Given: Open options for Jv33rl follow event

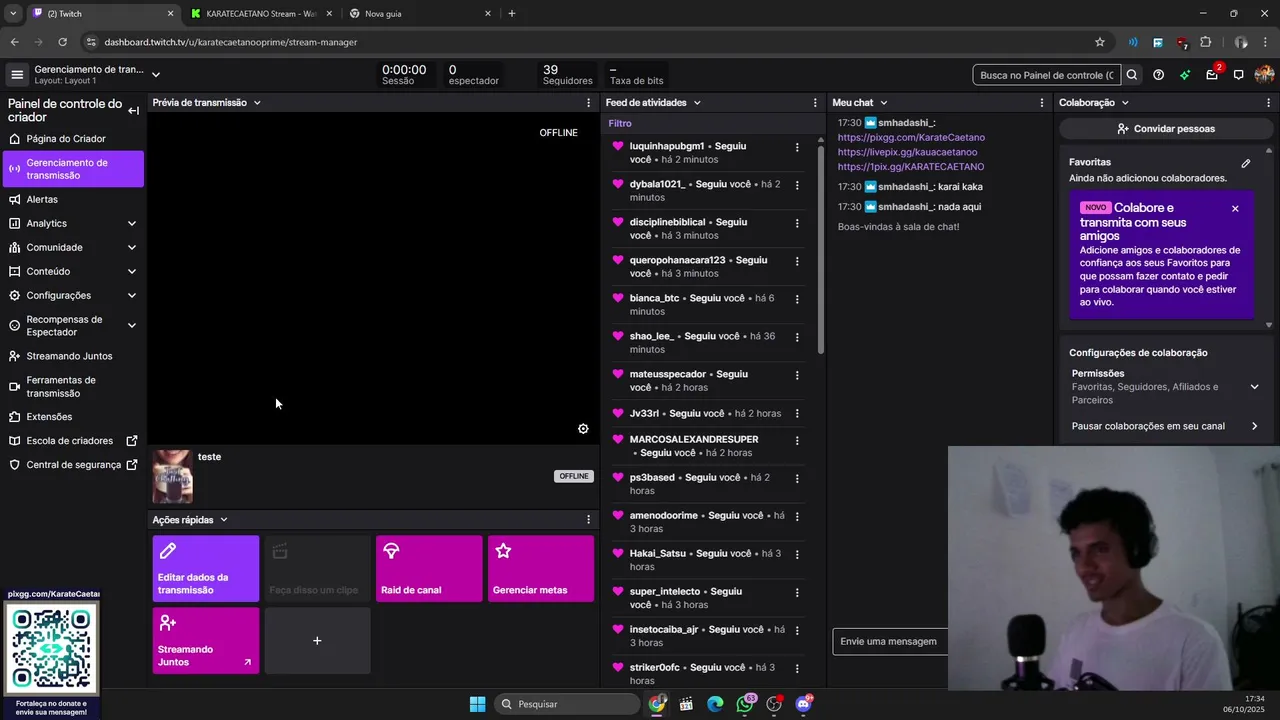Looking at the screenshot, I should [797, 413].
